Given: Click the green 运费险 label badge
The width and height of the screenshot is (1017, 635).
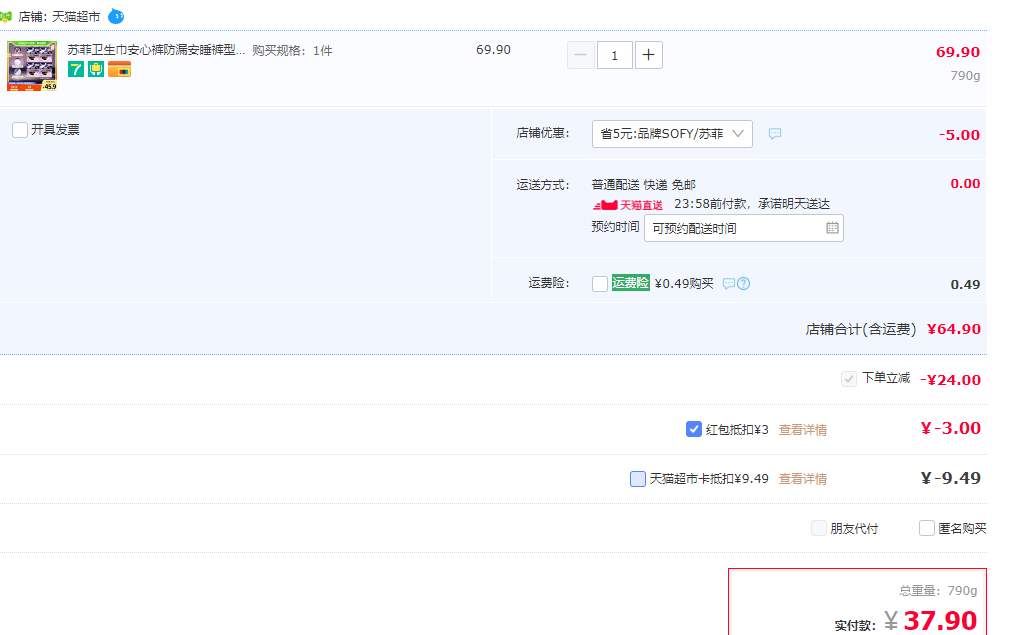Looking at the screenshot, I should tap(630, 283).
